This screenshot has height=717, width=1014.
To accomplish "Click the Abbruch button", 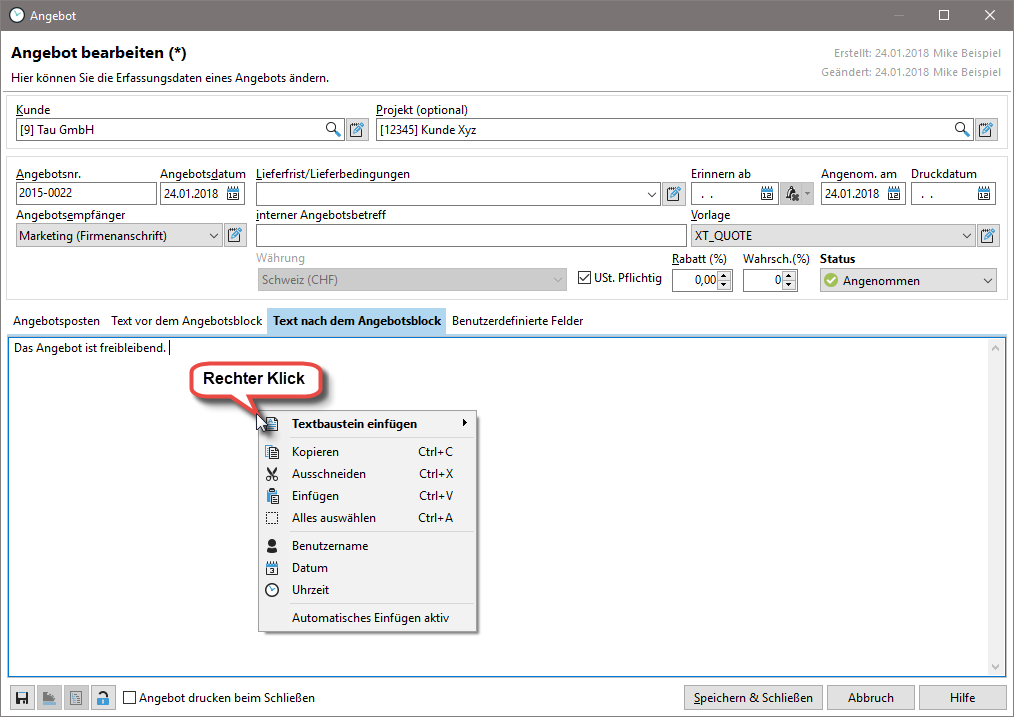I will (x=870, y=697).
